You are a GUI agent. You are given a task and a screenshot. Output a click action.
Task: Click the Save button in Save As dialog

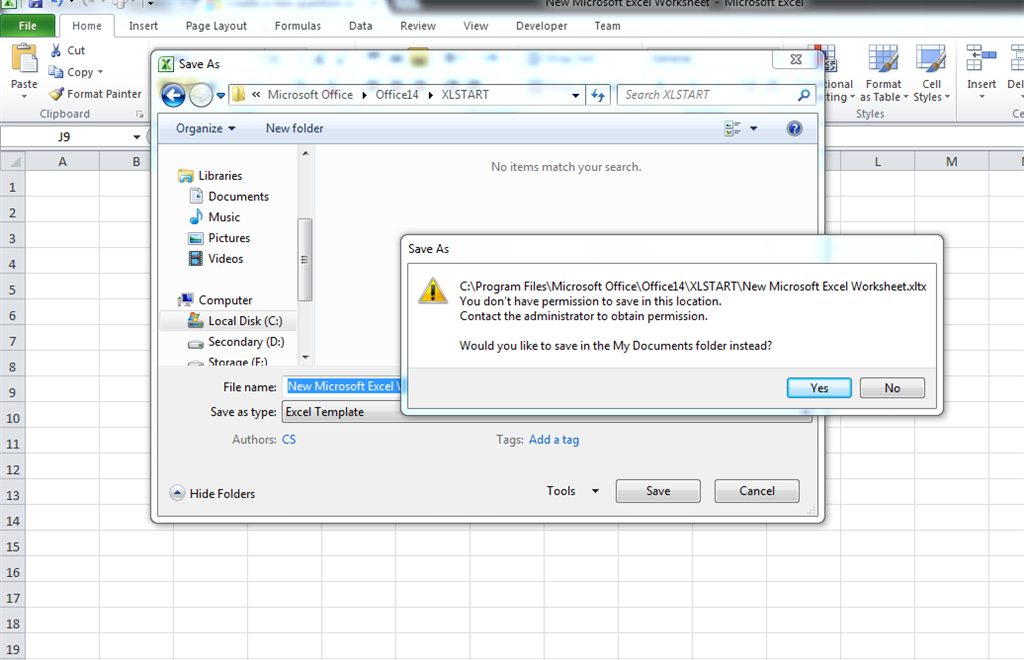pyautogui.click(x=658, y=491)
